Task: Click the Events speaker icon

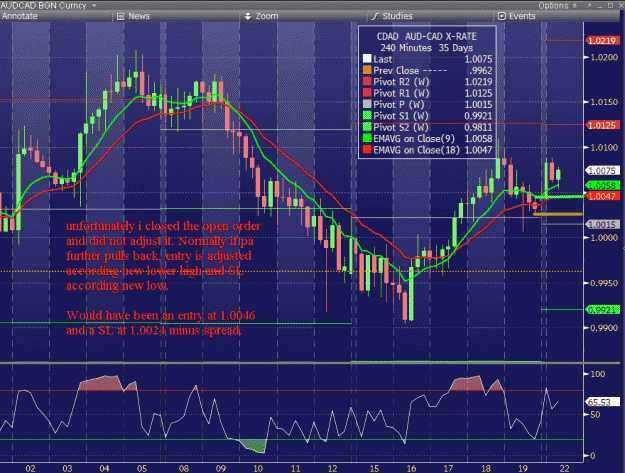Action: pos(502,16)
